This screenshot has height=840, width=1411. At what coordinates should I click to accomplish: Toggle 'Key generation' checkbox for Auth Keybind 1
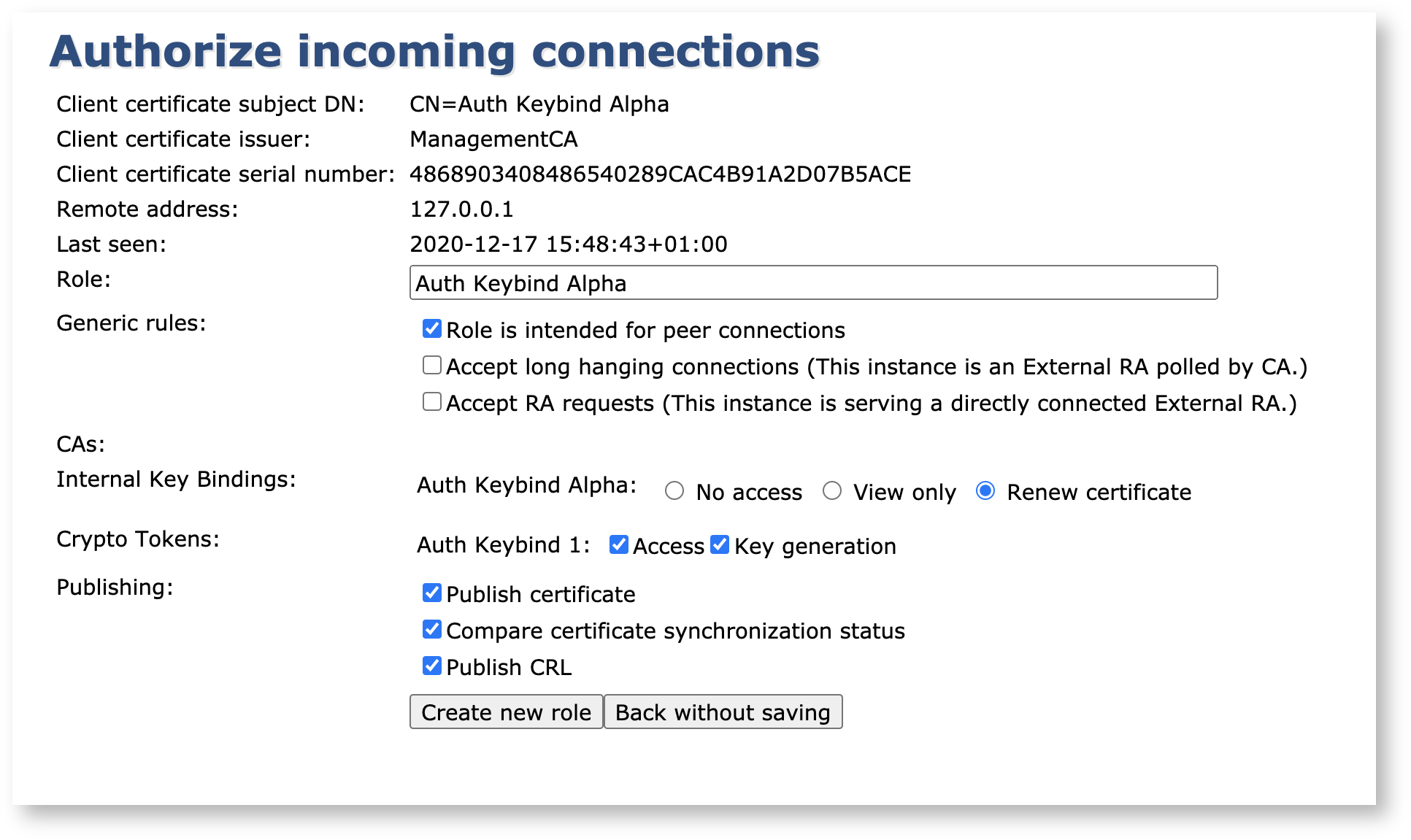pyautogui.click(x=718, y=545)
